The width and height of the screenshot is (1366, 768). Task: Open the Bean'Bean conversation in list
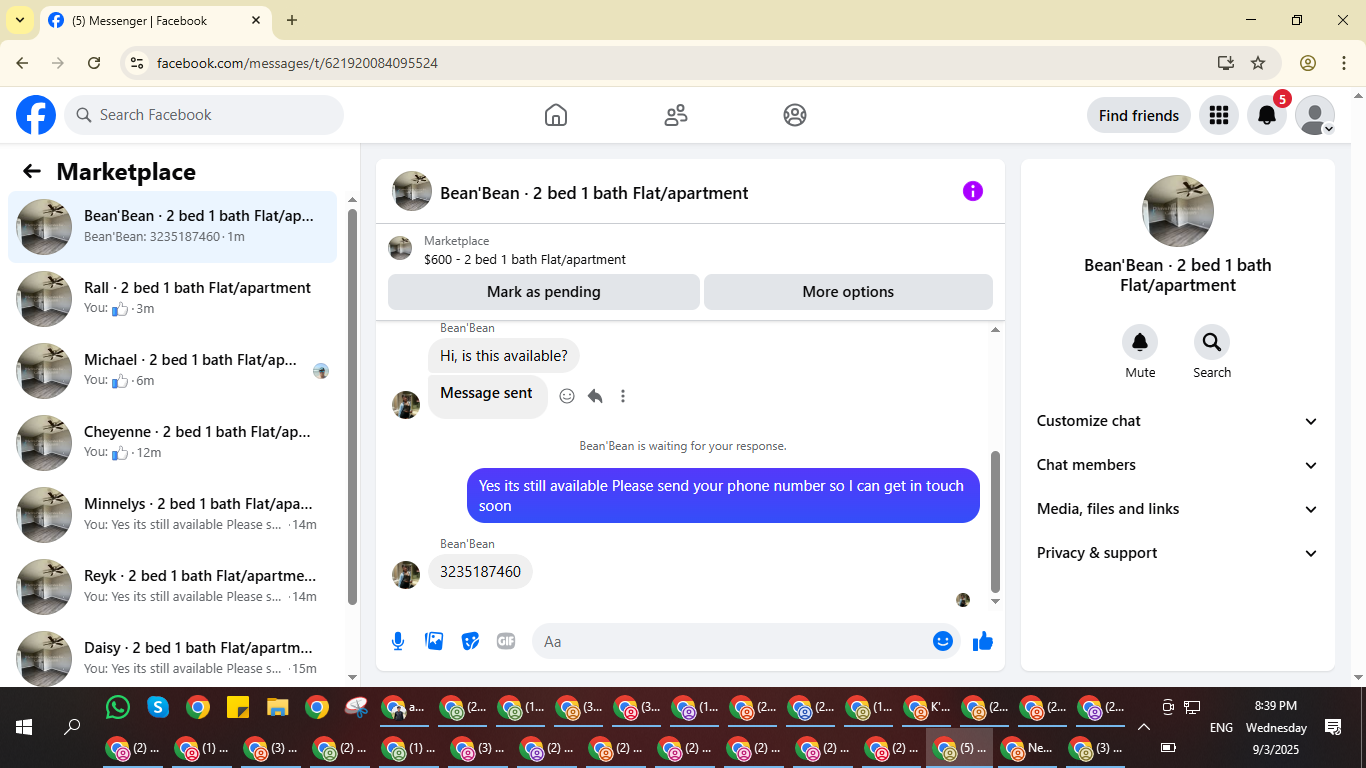click(172, 227)
